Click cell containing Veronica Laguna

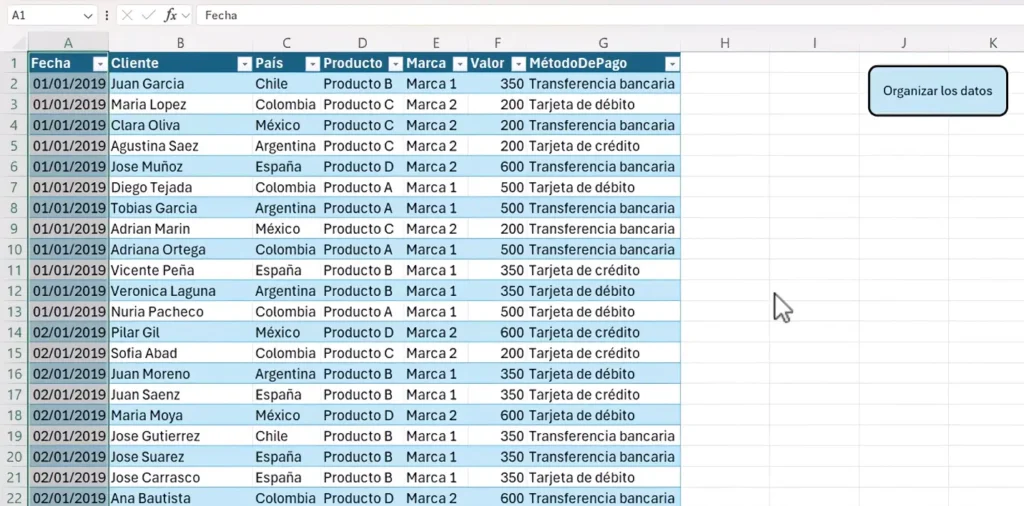(181, 291)
